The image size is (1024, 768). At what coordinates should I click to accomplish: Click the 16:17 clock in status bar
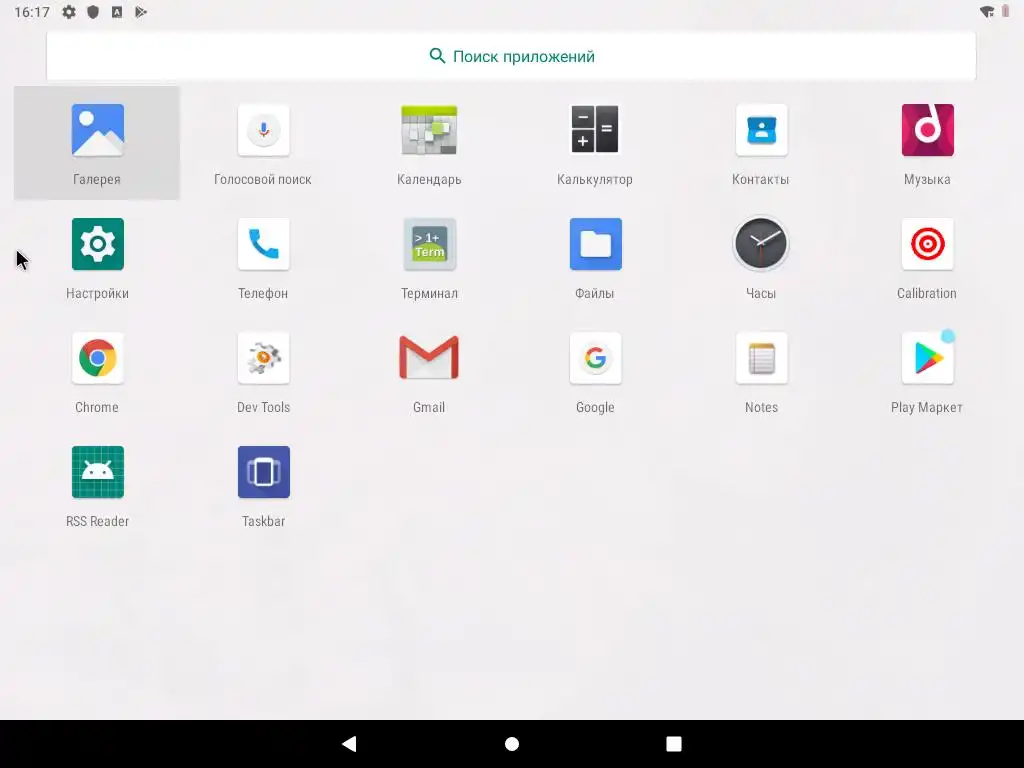pyautogui.click(x=32, y=12)
